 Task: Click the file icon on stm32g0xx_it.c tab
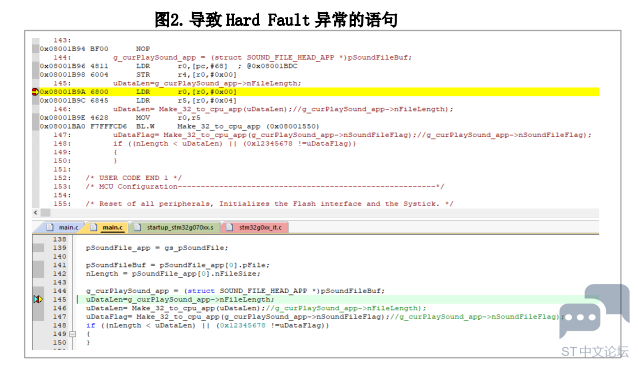click(229, 227)
